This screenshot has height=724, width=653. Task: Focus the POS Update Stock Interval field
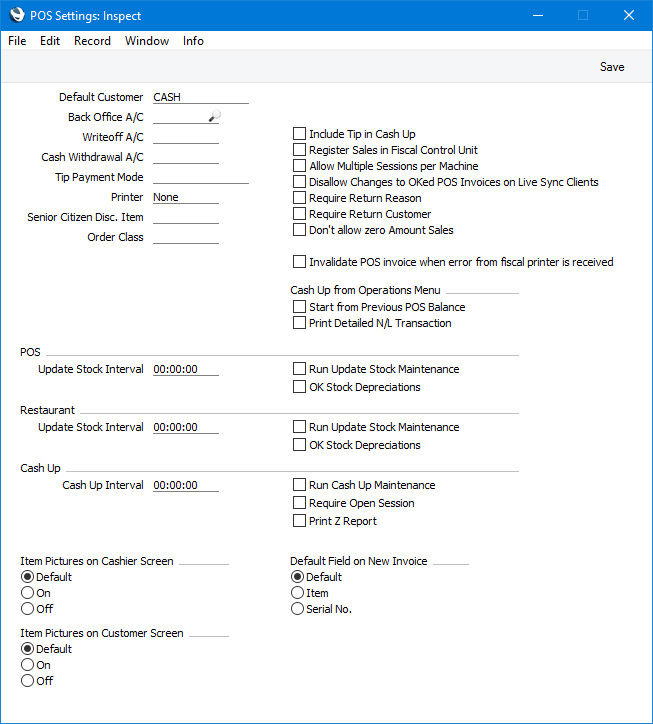pos(185,370)
